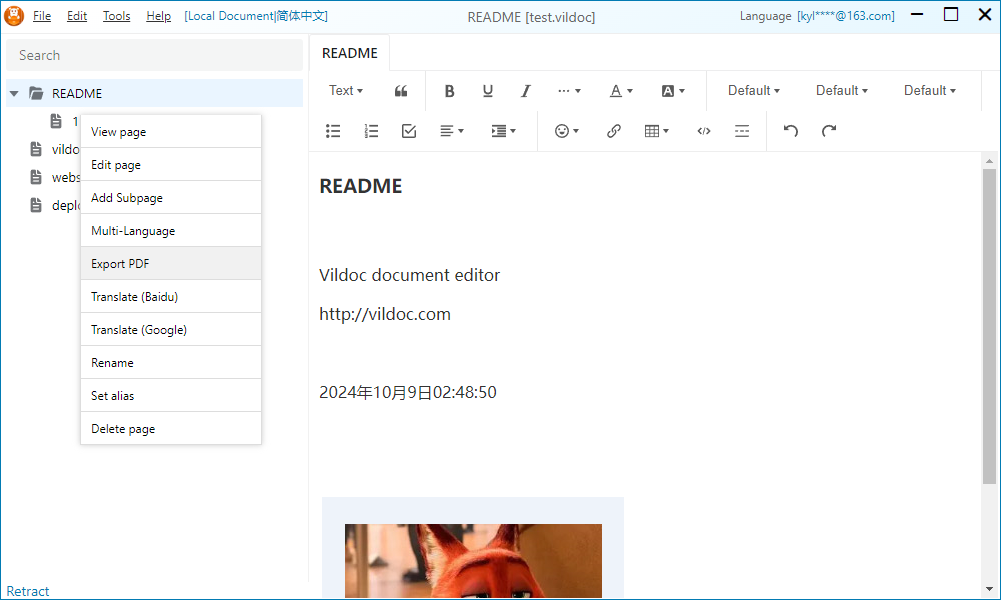The image size is (1001, 600).
Task: Insert a blockquote using the quote icon
Action: tap(401, 91)
